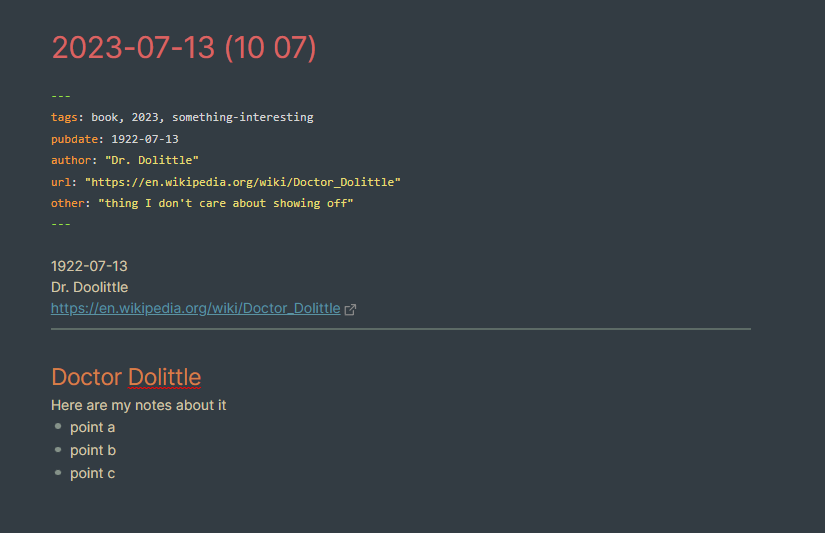Screen dimensions: 825x533
Task: Click the "something-interesting" tag value
Action: point(242,117)
